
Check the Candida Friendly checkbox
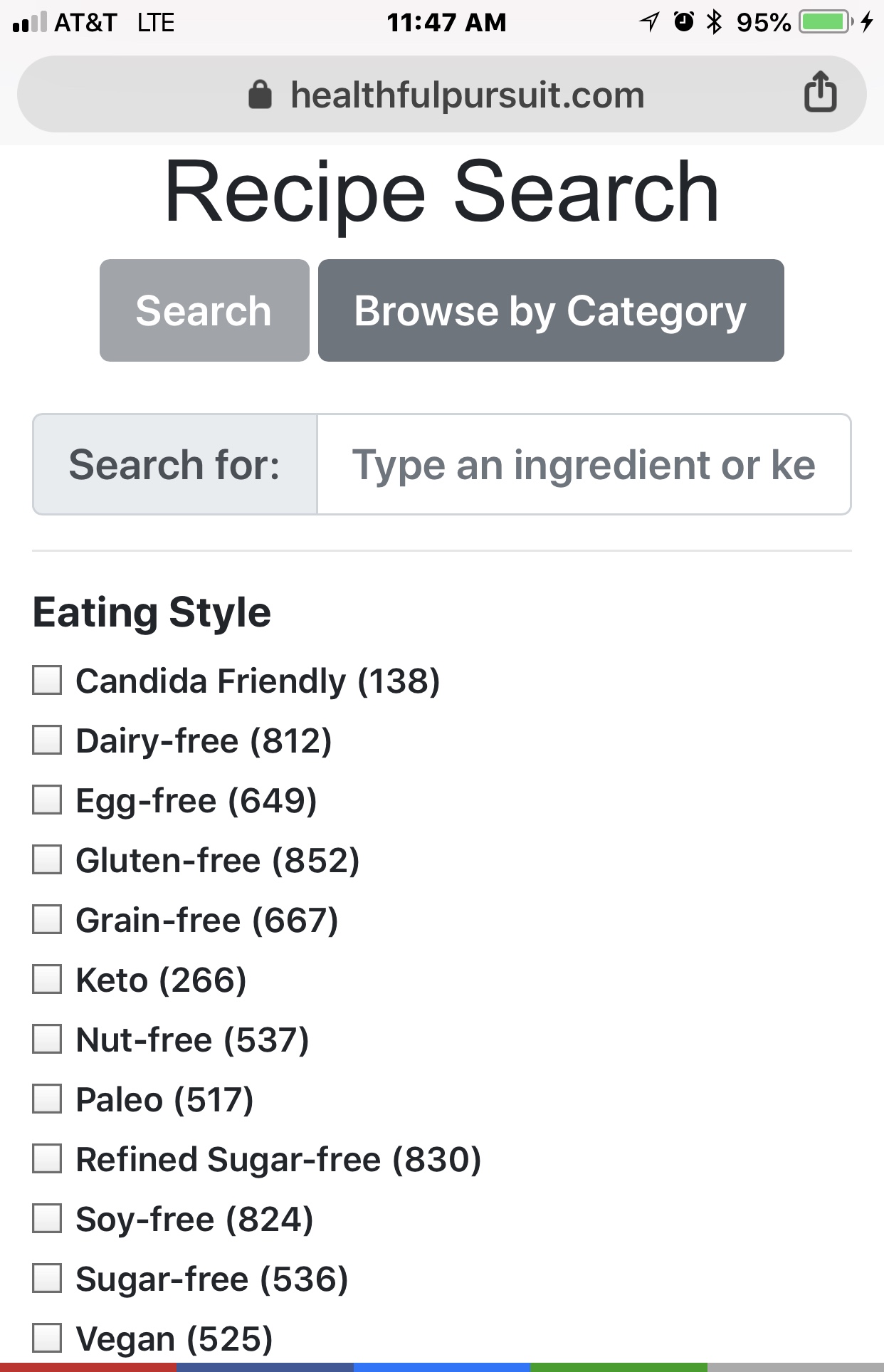[x=47, y=680]
